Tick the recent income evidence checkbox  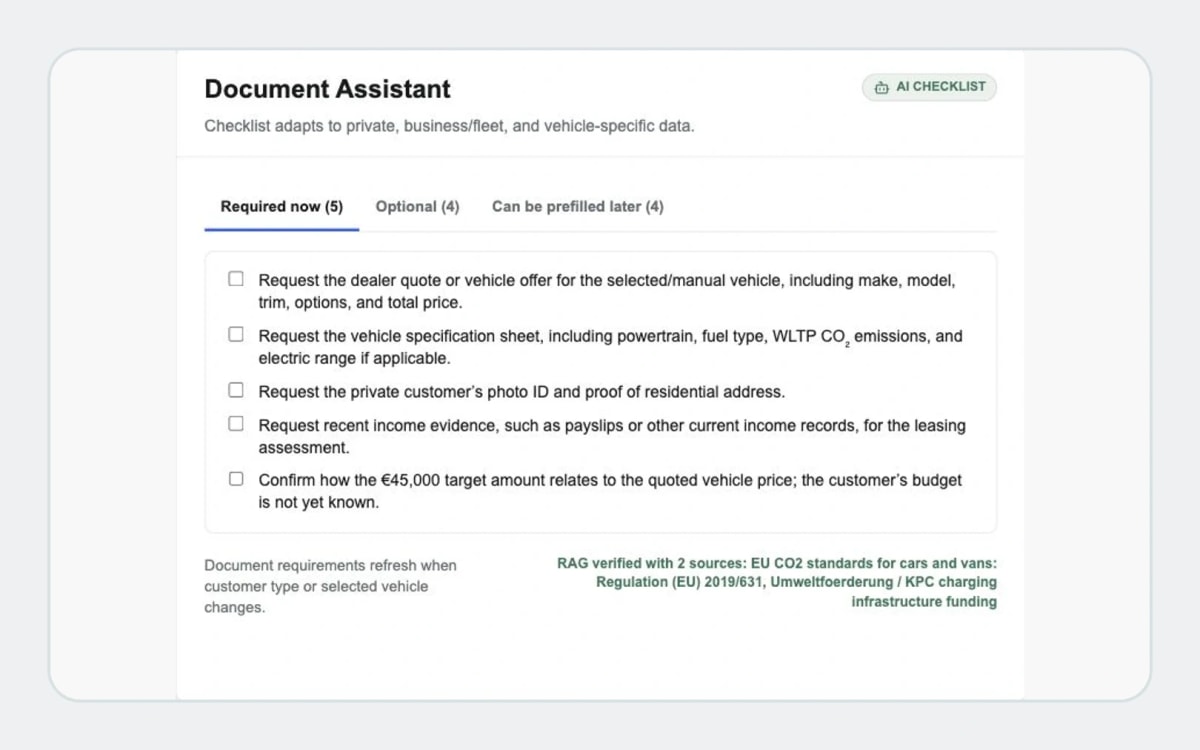click(x=236, y=423)
